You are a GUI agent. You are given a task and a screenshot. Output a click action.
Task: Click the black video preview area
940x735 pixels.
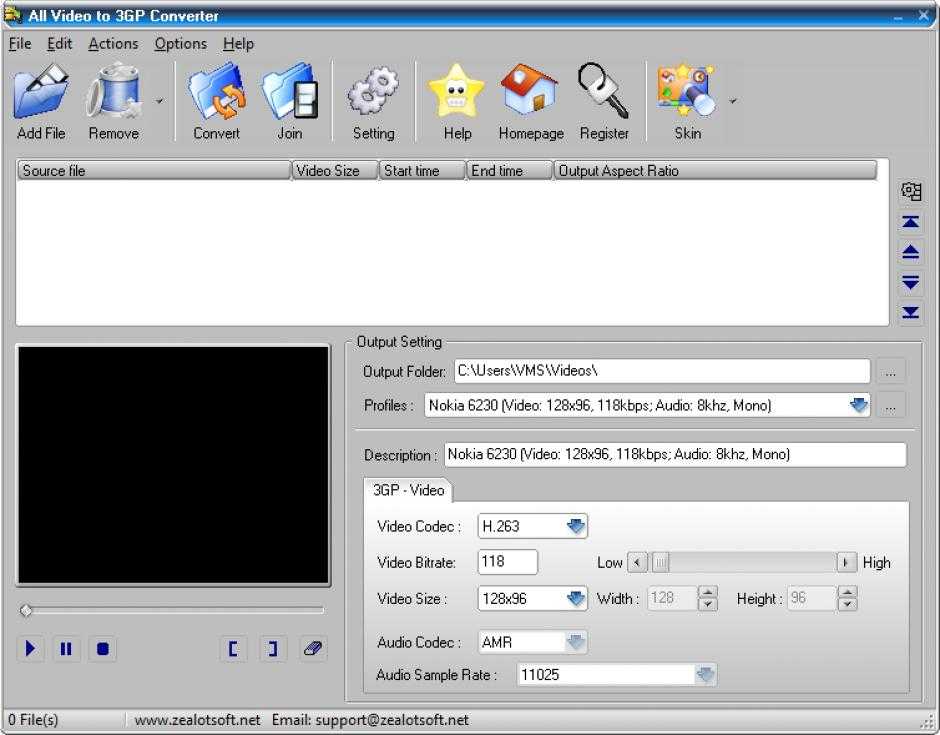pos(173,465)
